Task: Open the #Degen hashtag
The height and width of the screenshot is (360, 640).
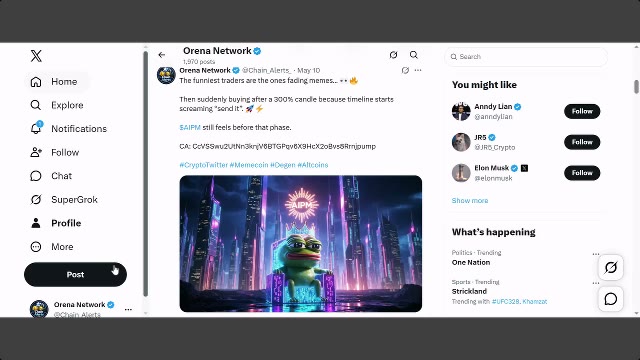Action: (283, 165)
